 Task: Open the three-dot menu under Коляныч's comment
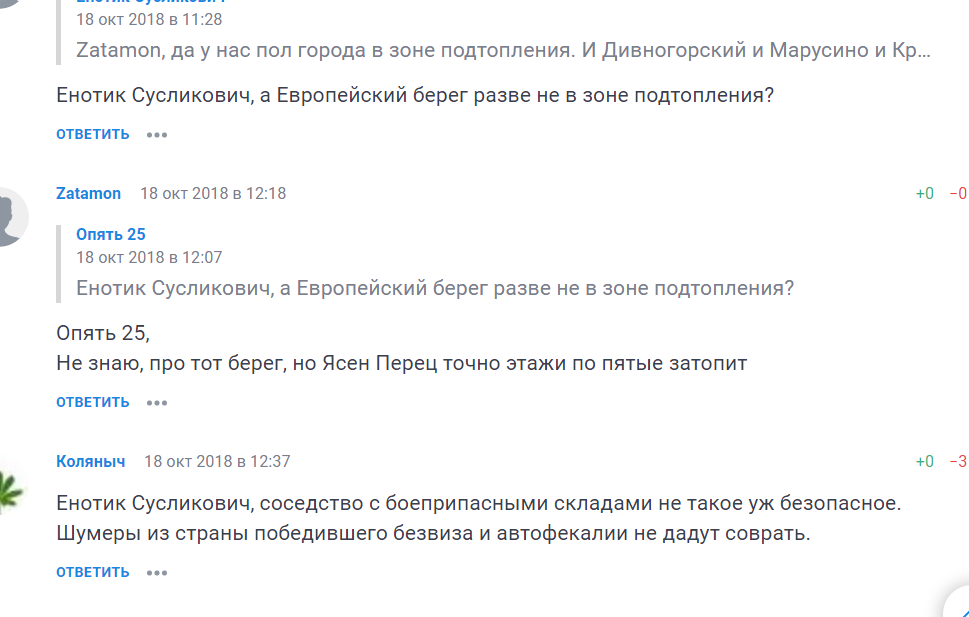pyautogui.click(x=157, y=573)
